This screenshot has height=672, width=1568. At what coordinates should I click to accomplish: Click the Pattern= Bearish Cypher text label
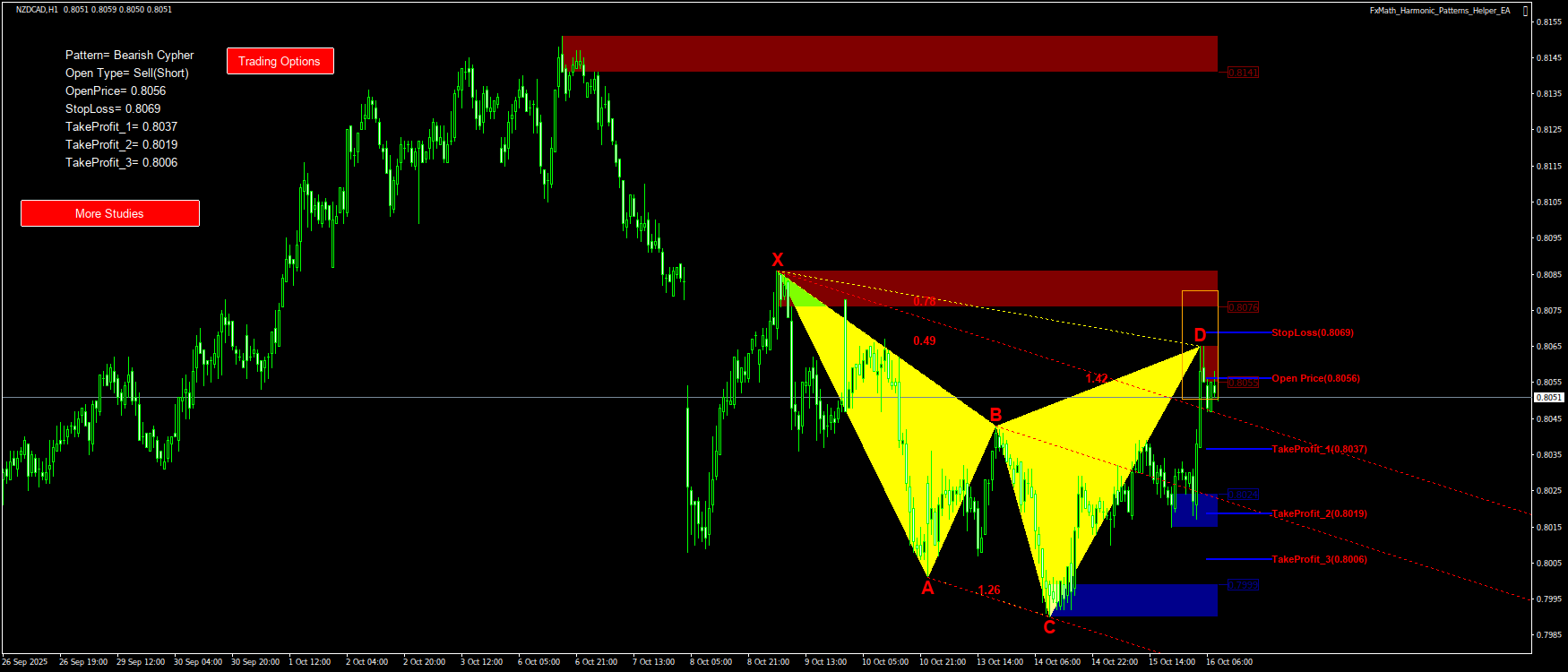(x=129, y=55)
